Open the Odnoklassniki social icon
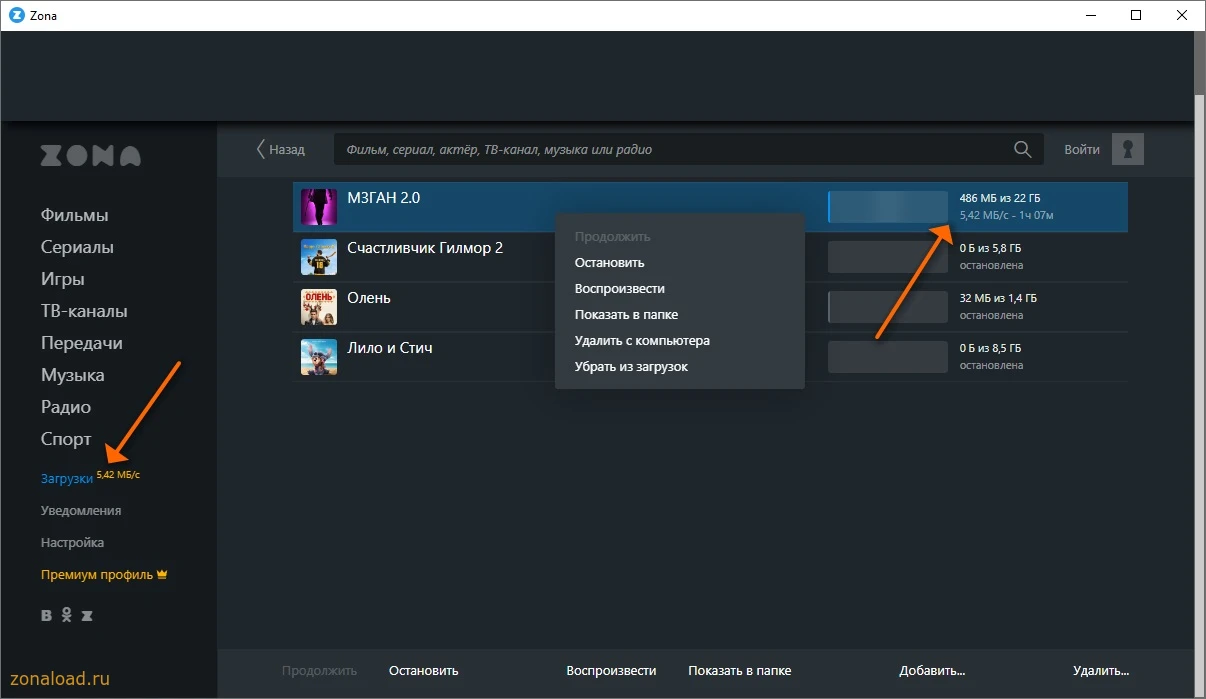 click(x=67, y=615)
